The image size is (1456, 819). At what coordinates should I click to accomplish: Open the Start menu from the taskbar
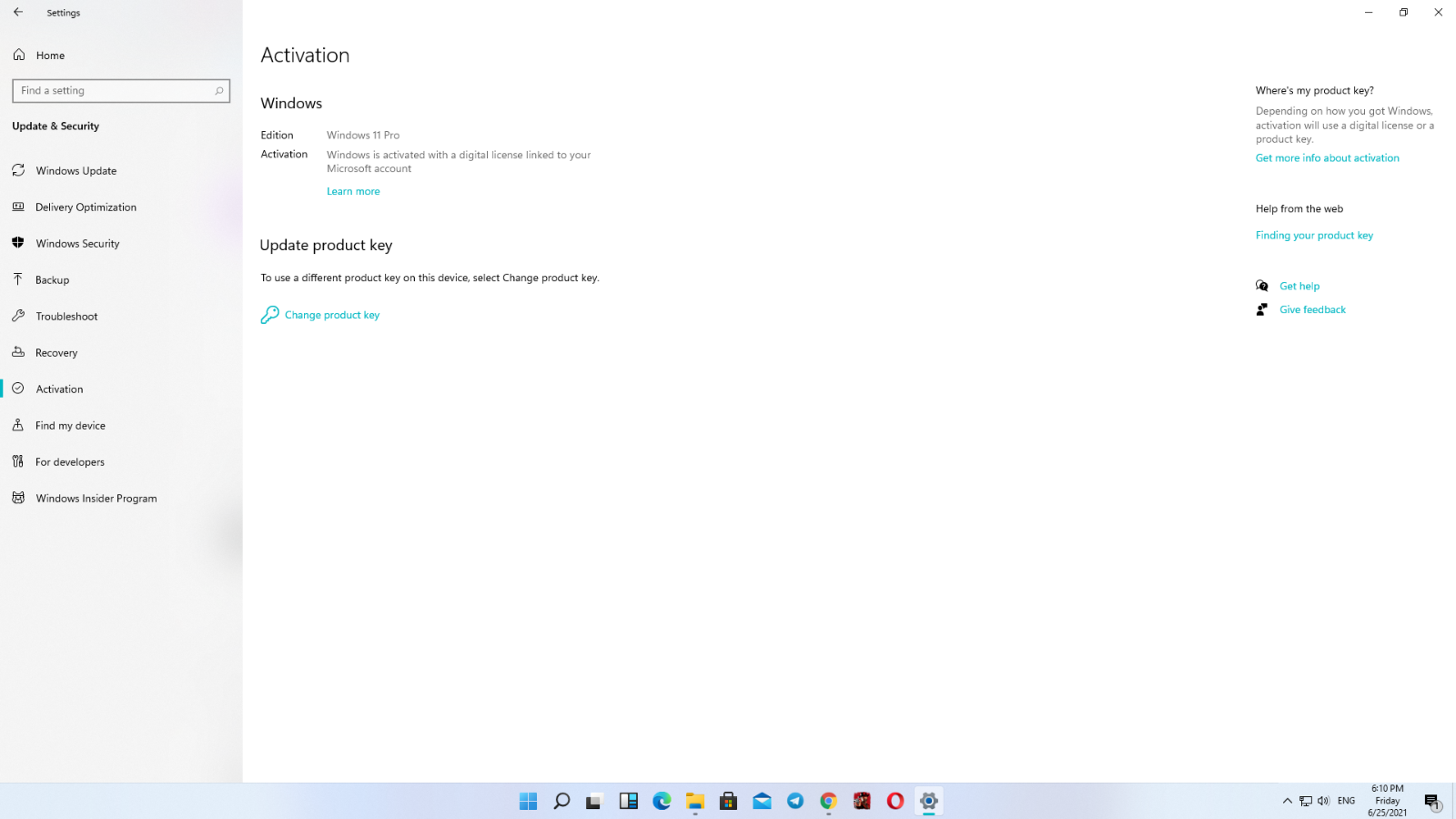528,801
